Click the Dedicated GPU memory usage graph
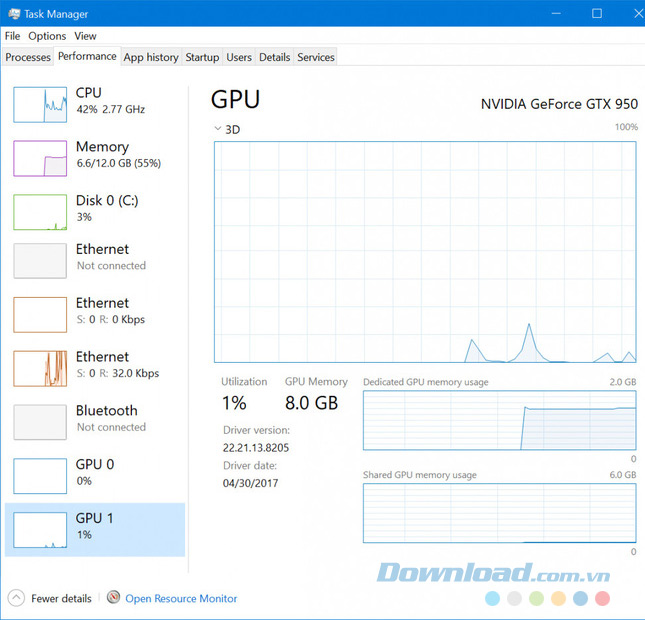645x620 pixels. click(x=500, y=420)
